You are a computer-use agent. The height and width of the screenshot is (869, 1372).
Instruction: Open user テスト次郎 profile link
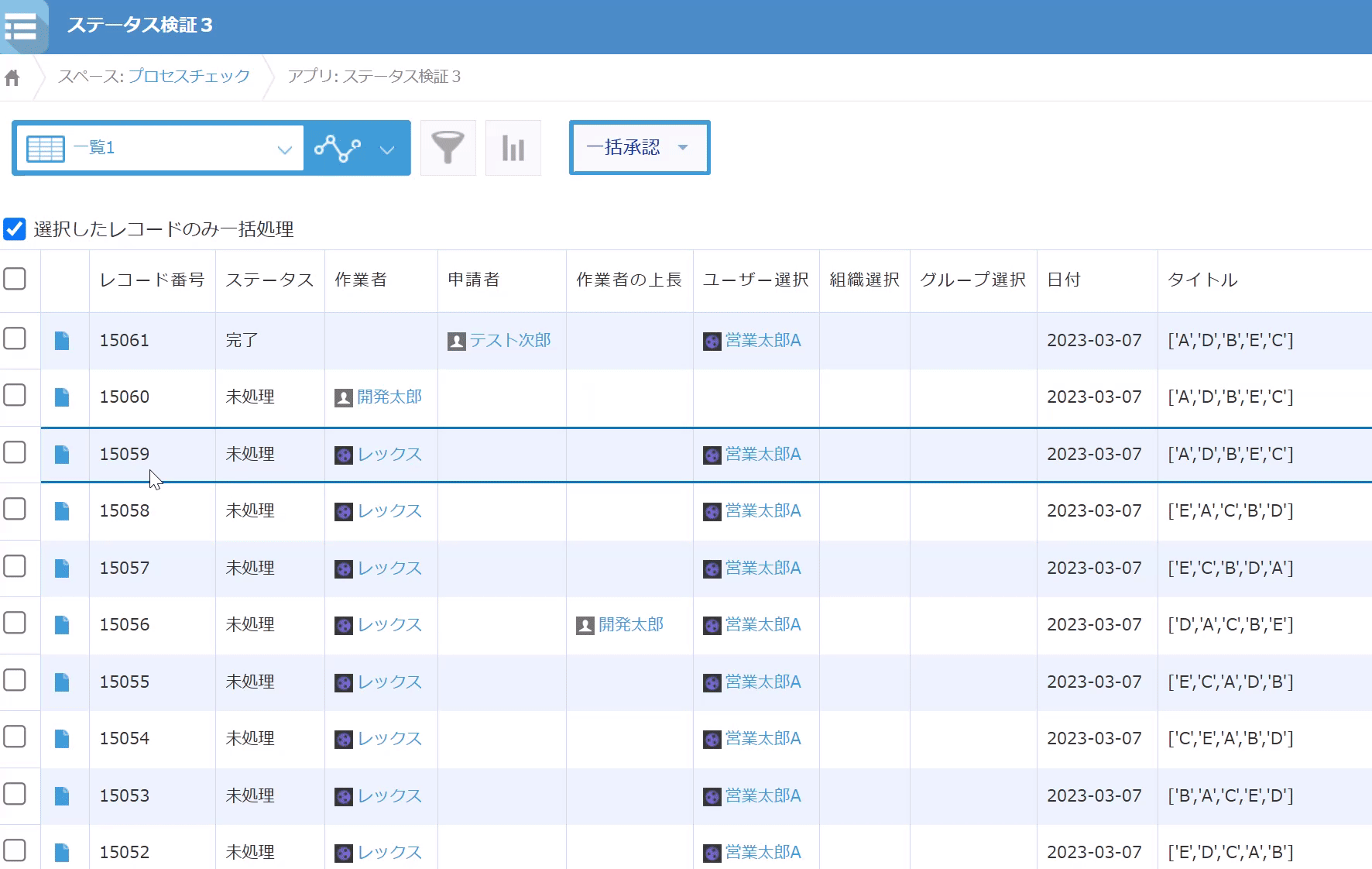(x=509, y=341)
